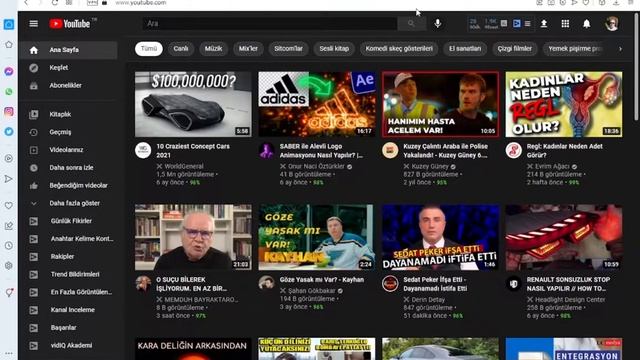Image resolution: width=640 pixels, height=360 pixels.
Task: Open the YouTube hamburger guide menu
Action: tap(33, 24)
